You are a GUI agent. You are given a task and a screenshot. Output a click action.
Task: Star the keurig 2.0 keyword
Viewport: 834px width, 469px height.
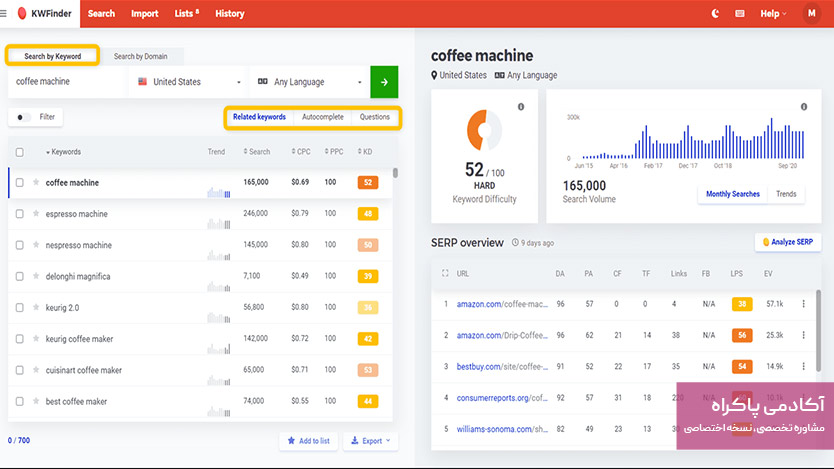pos(36,307)
